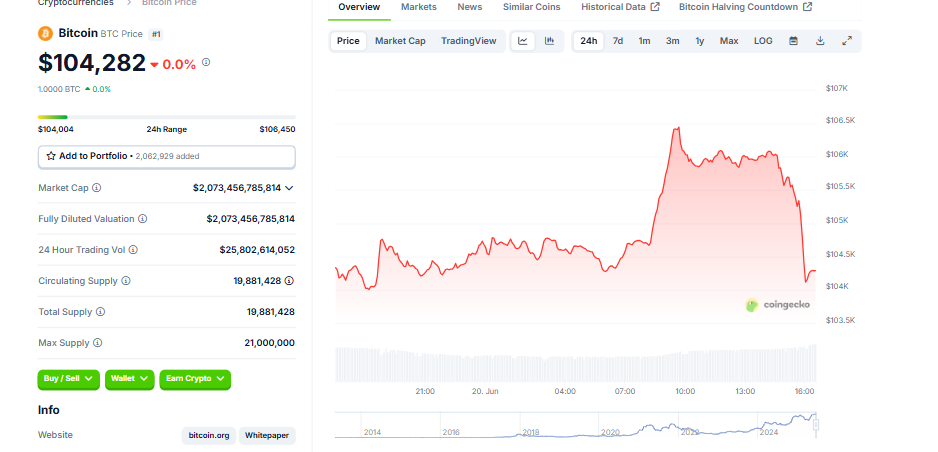Viewport: 938px width, 452px height.
Task: Click the $104,282 price value
Action: click(92, 63)
